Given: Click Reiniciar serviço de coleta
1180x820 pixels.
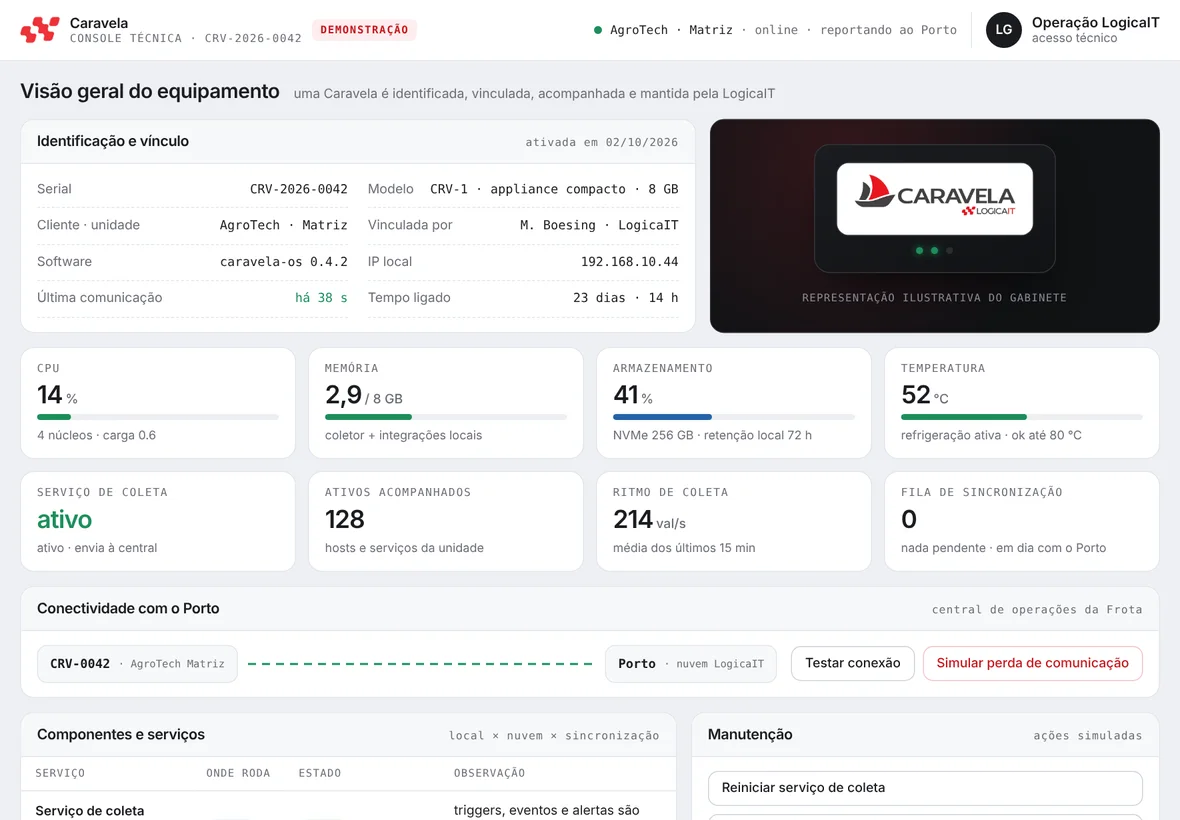Looking at the screenshot, I should click(925, 788).
